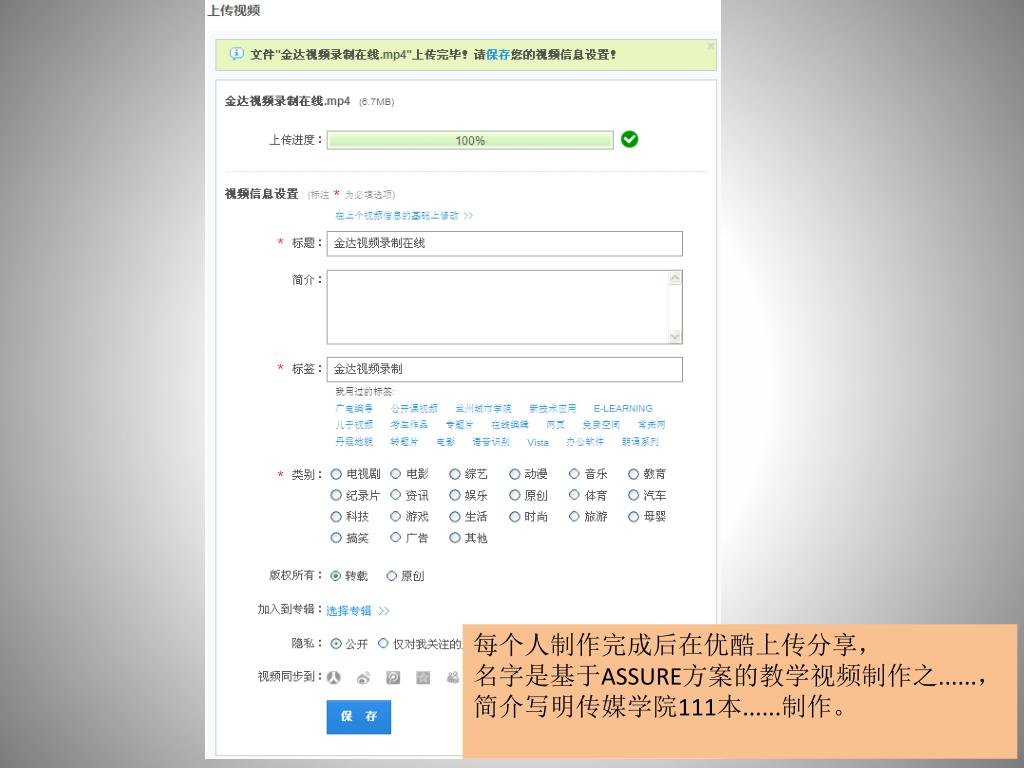Focus the 标题 title input field
Viewport: 1024px width, 768px height.
point(505,244)
